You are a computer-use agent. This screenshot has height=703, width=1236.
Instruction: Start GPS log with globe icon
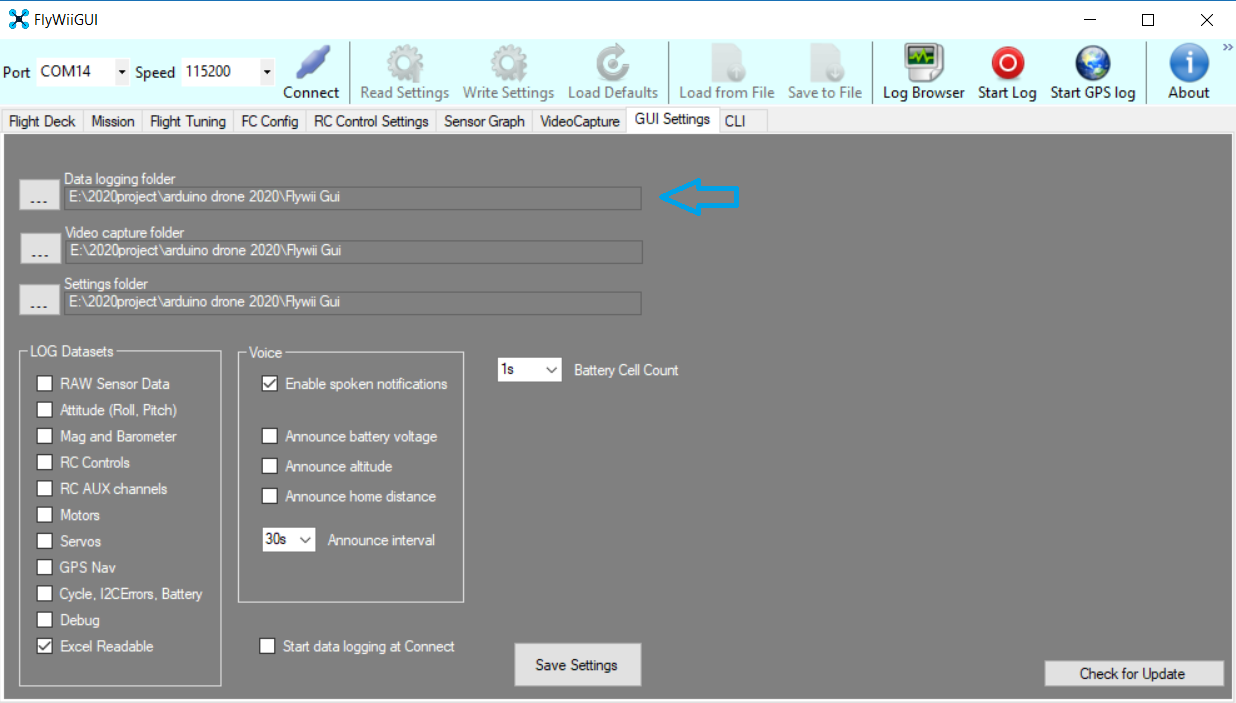click(x=1092, y=64)
